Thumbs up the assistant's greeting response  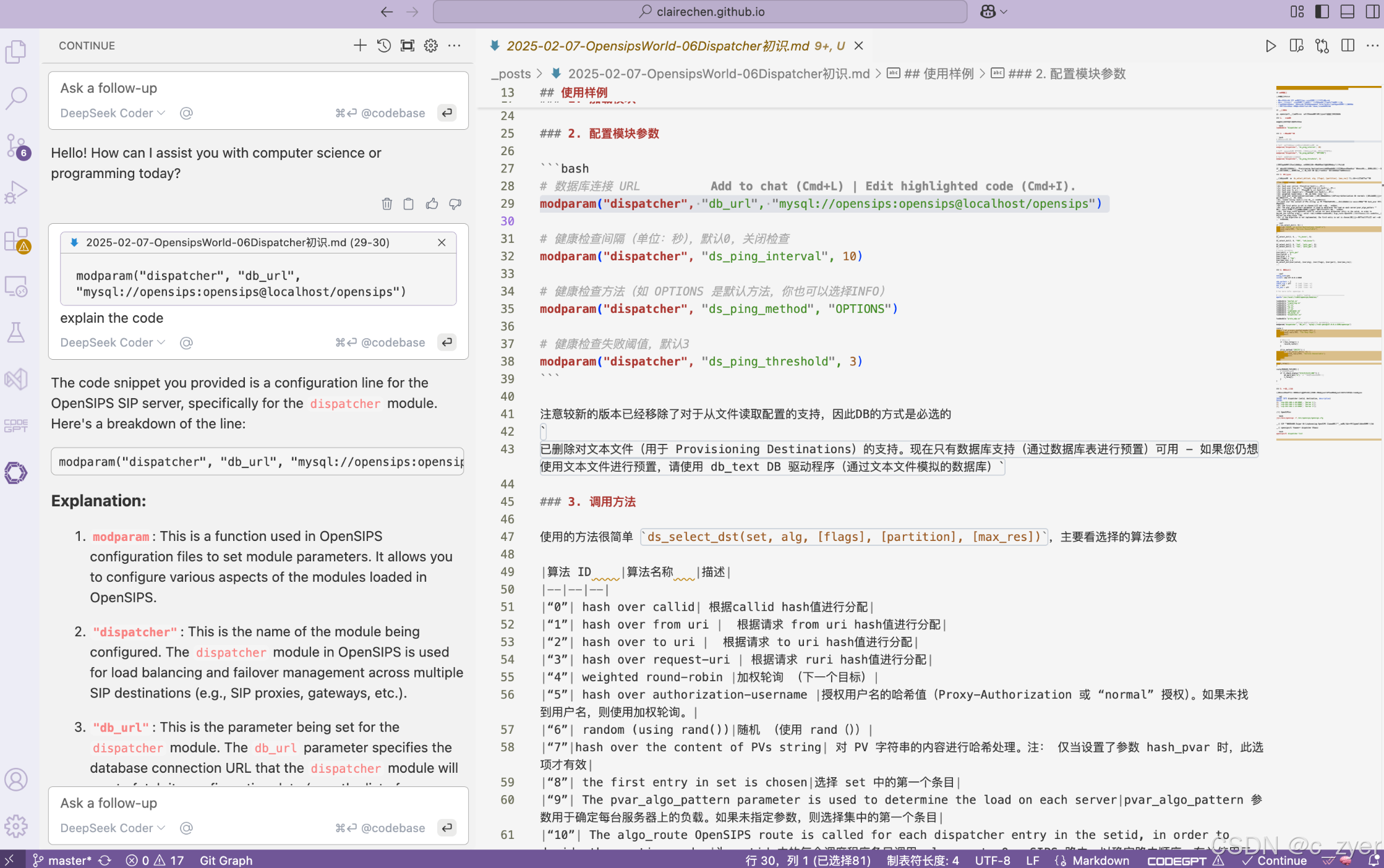click(432, 204)
